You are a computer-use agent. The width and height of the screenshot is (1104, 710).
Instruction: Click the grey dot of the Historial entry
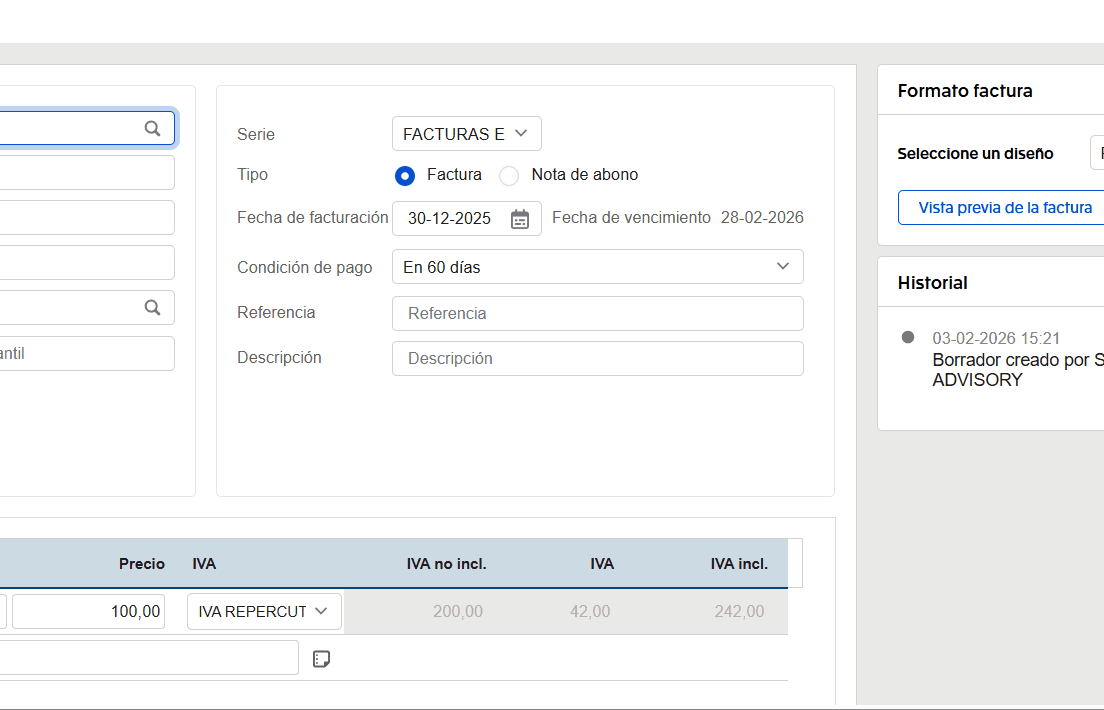click(x=908, y=338)
